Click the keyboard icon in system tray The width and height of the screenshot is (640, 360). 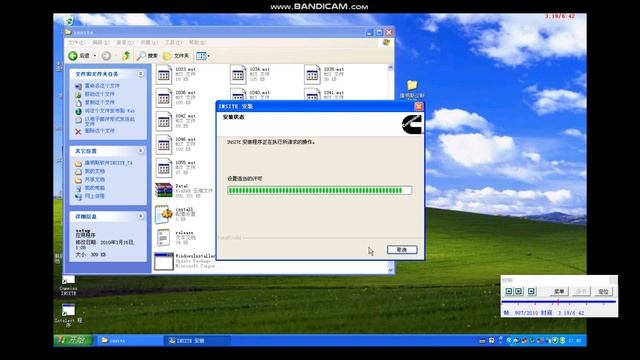click(x=482, y=340)
